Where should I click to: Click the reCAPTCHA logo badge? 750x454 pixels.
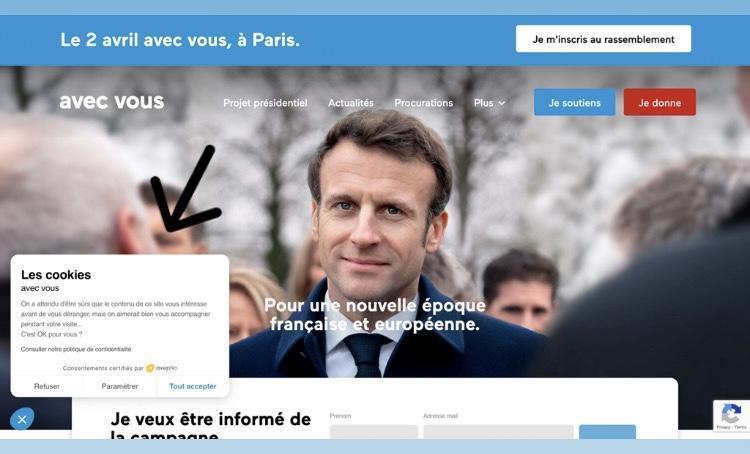click(731, 413)
